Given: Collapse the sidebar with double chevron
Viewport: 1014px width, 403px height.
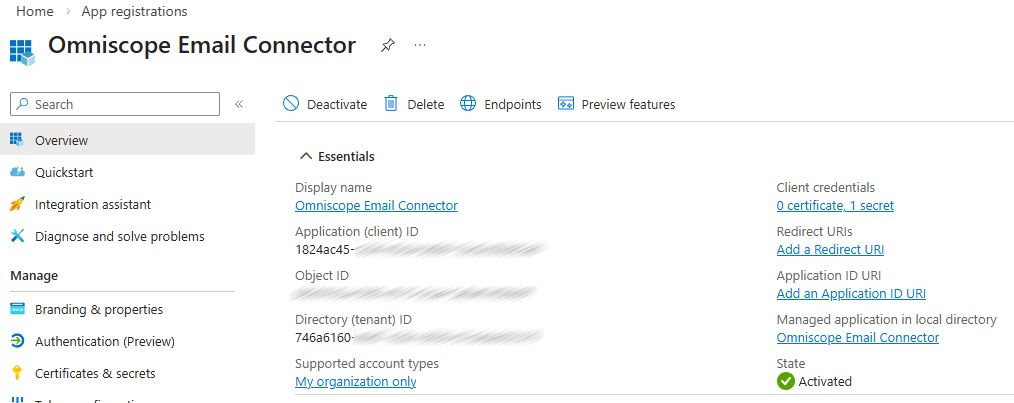Looking at the screenshot, I should click(x=239, y=104).
